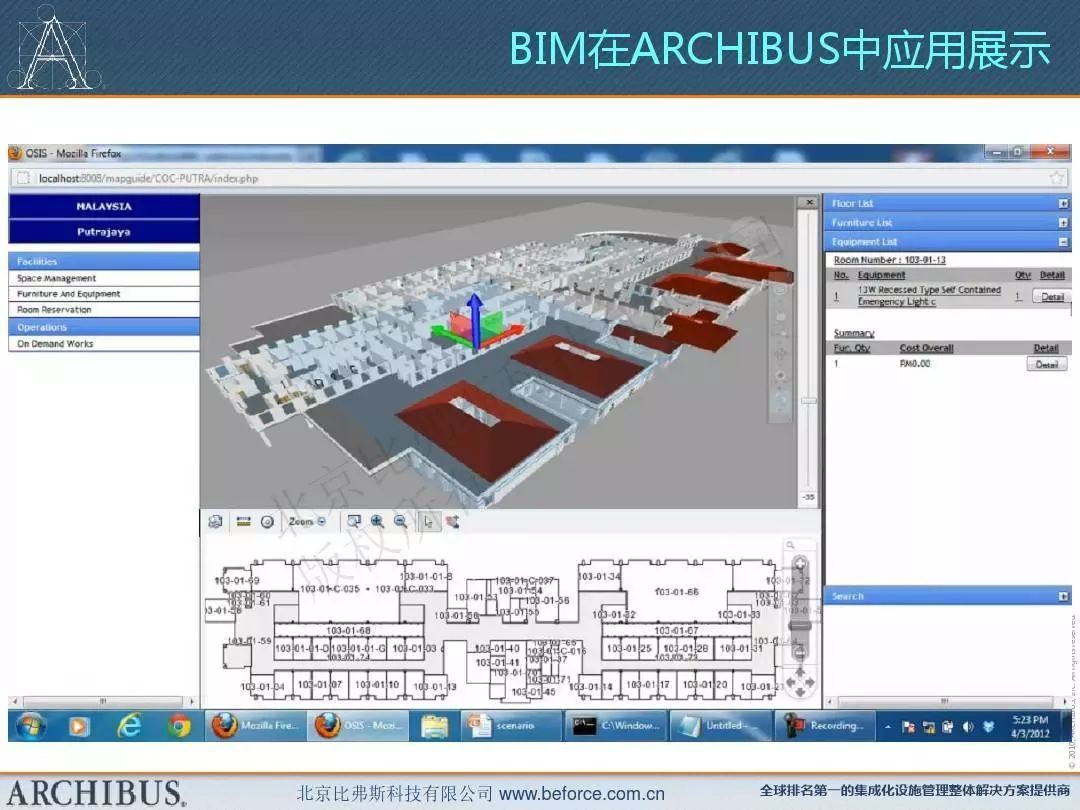Click the Qty link of Emergency Light row

[1018, 296]
